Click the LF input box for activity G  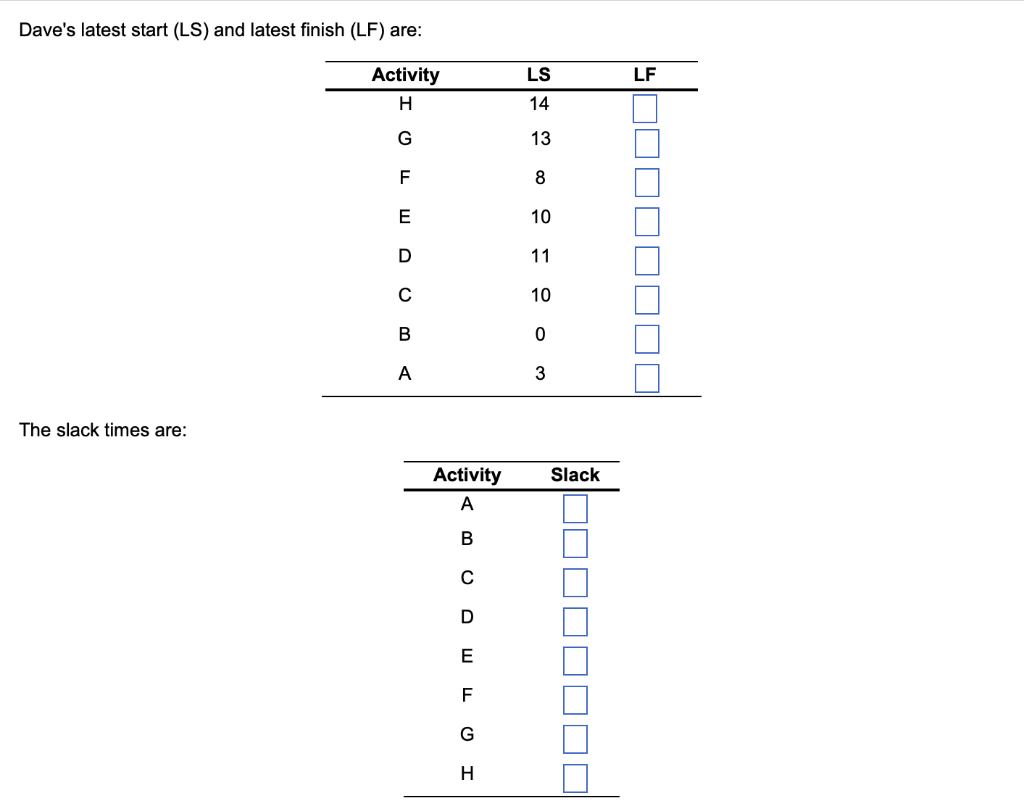pos(645,143)
